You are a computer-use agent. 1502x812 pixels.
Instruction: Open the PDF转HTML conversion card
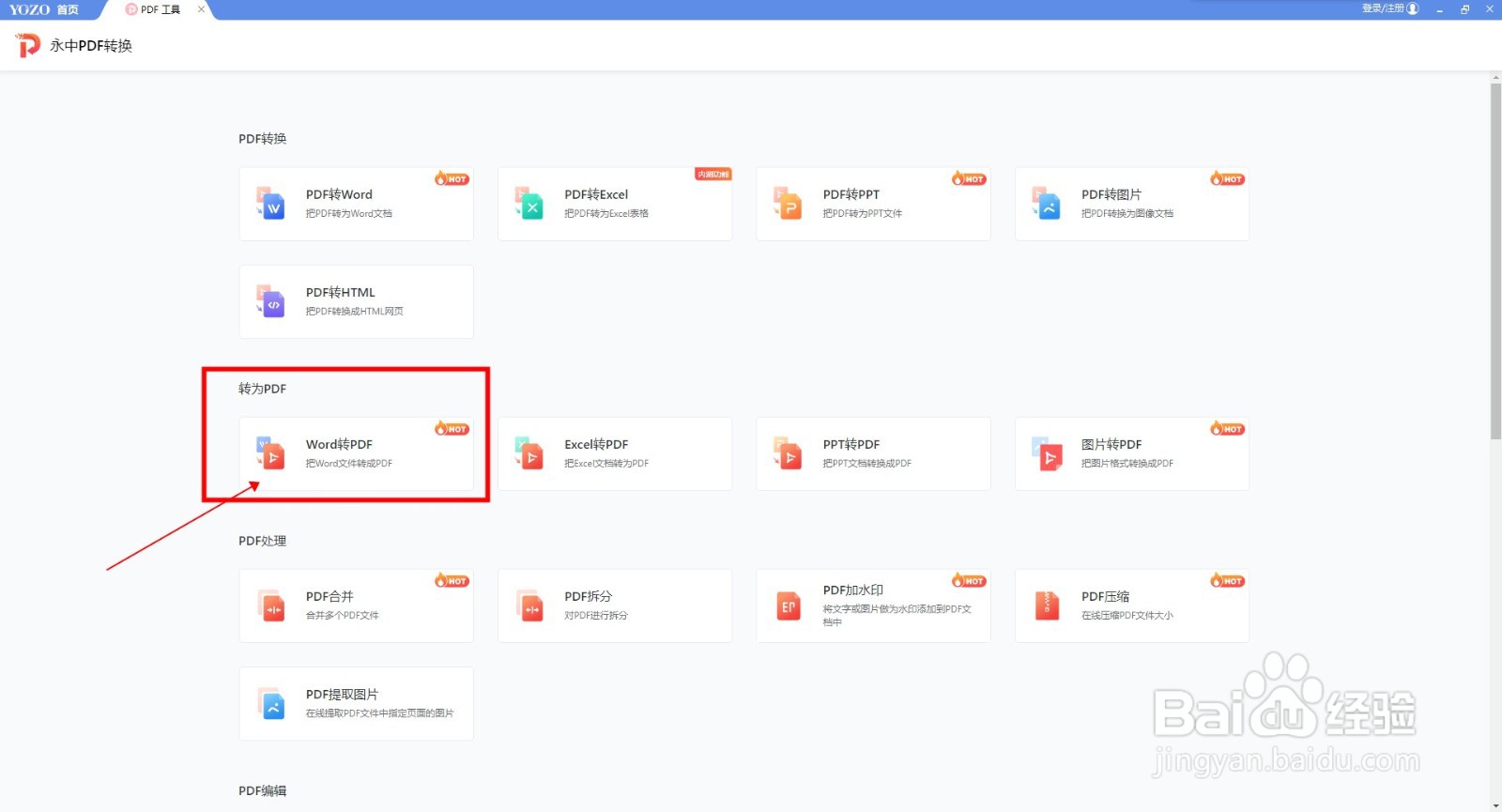click(x=356, y=301)
